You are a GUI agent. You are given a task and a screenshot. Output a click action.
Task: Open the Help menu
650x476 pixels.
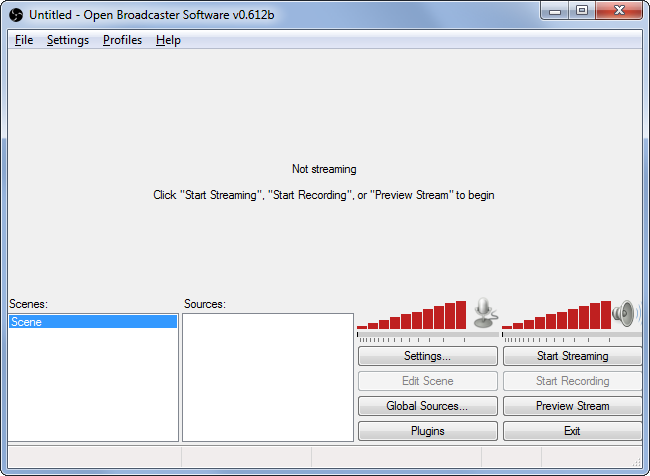(x=168, y=40)
